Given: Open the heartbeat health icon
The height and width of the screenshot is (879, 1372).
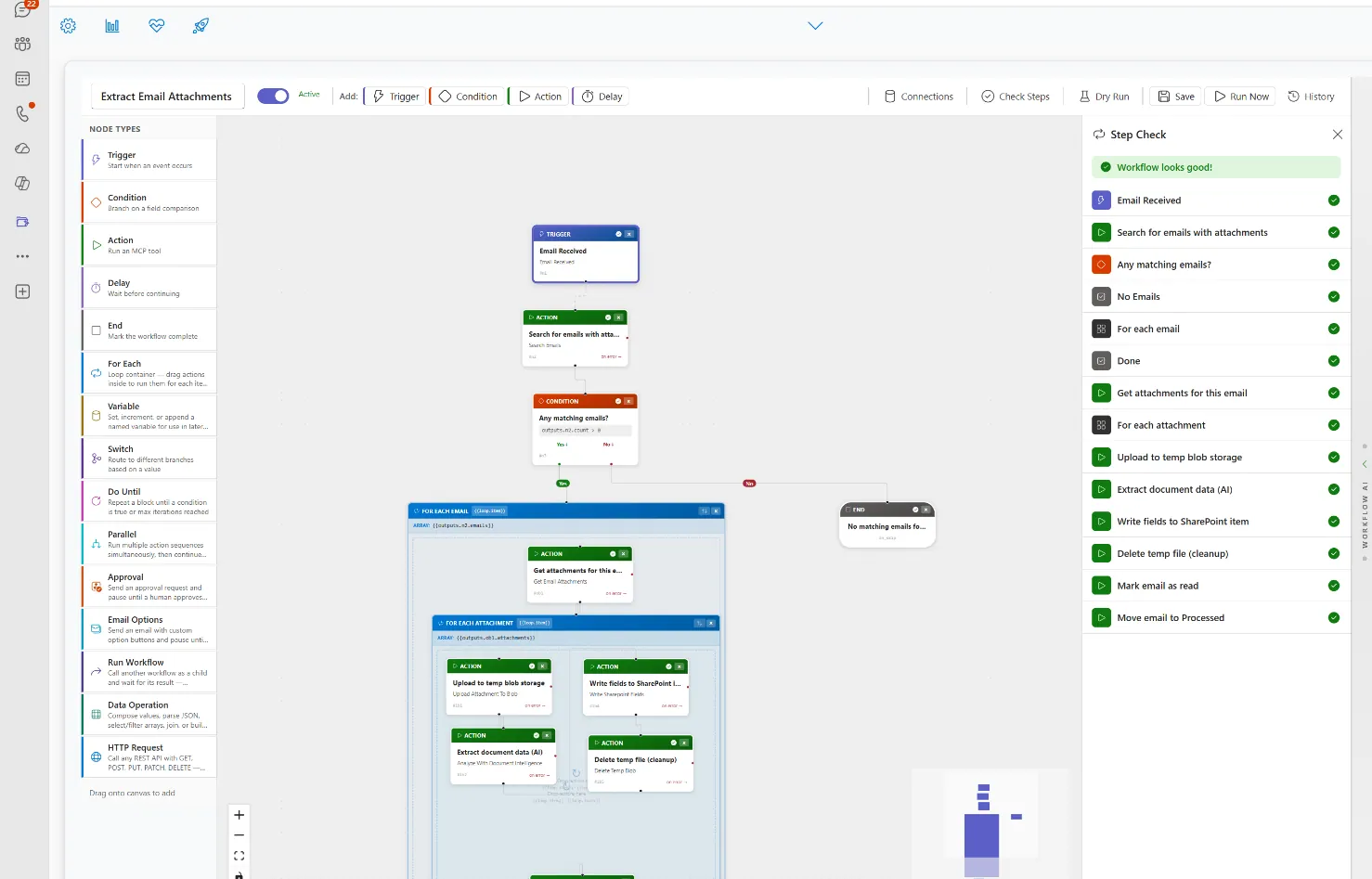Looking at the screenshot, I should tap(157, 26).
